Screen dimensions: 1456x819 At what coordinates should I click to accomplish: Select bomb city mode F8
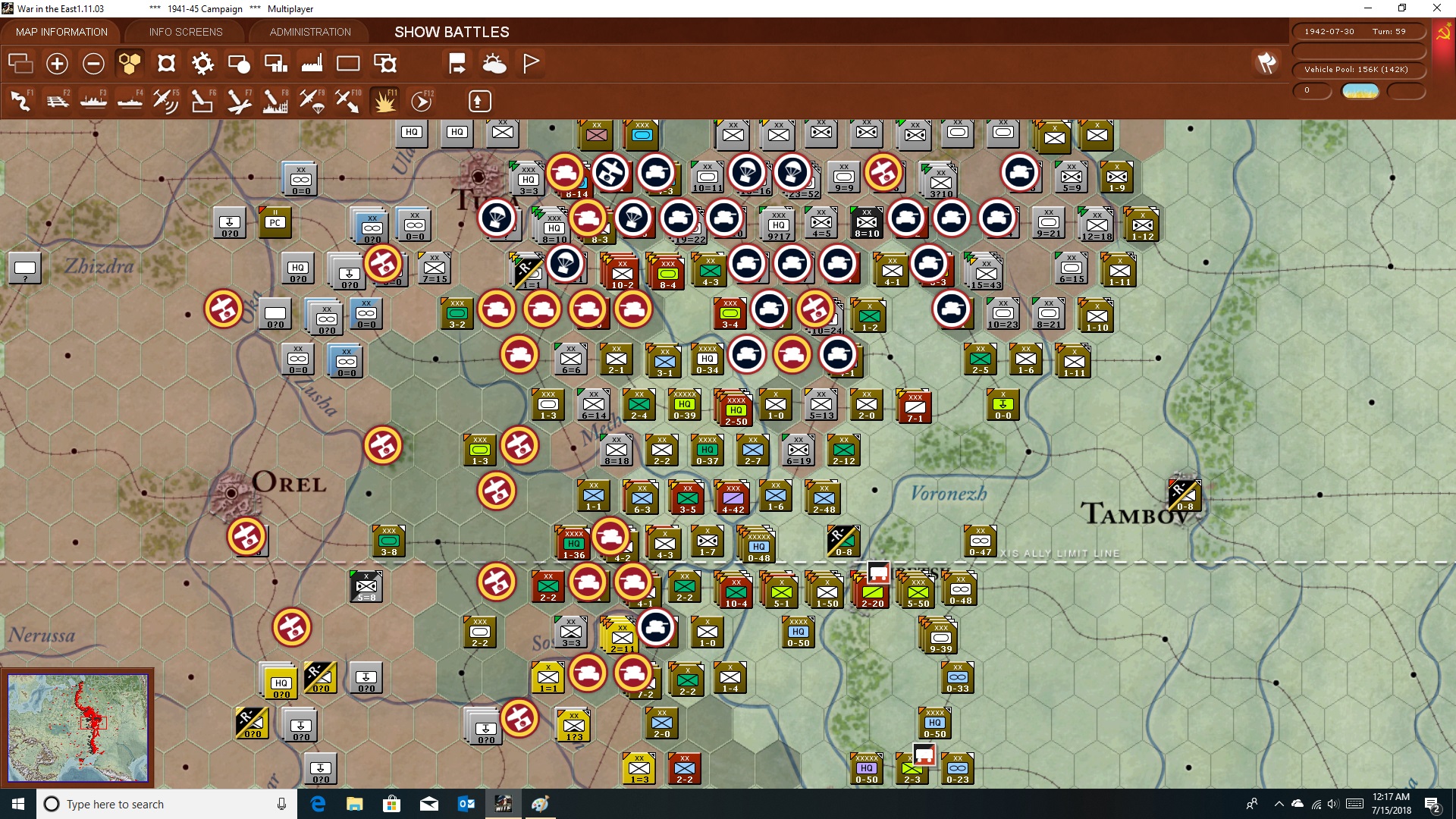(x=275, y=101)
